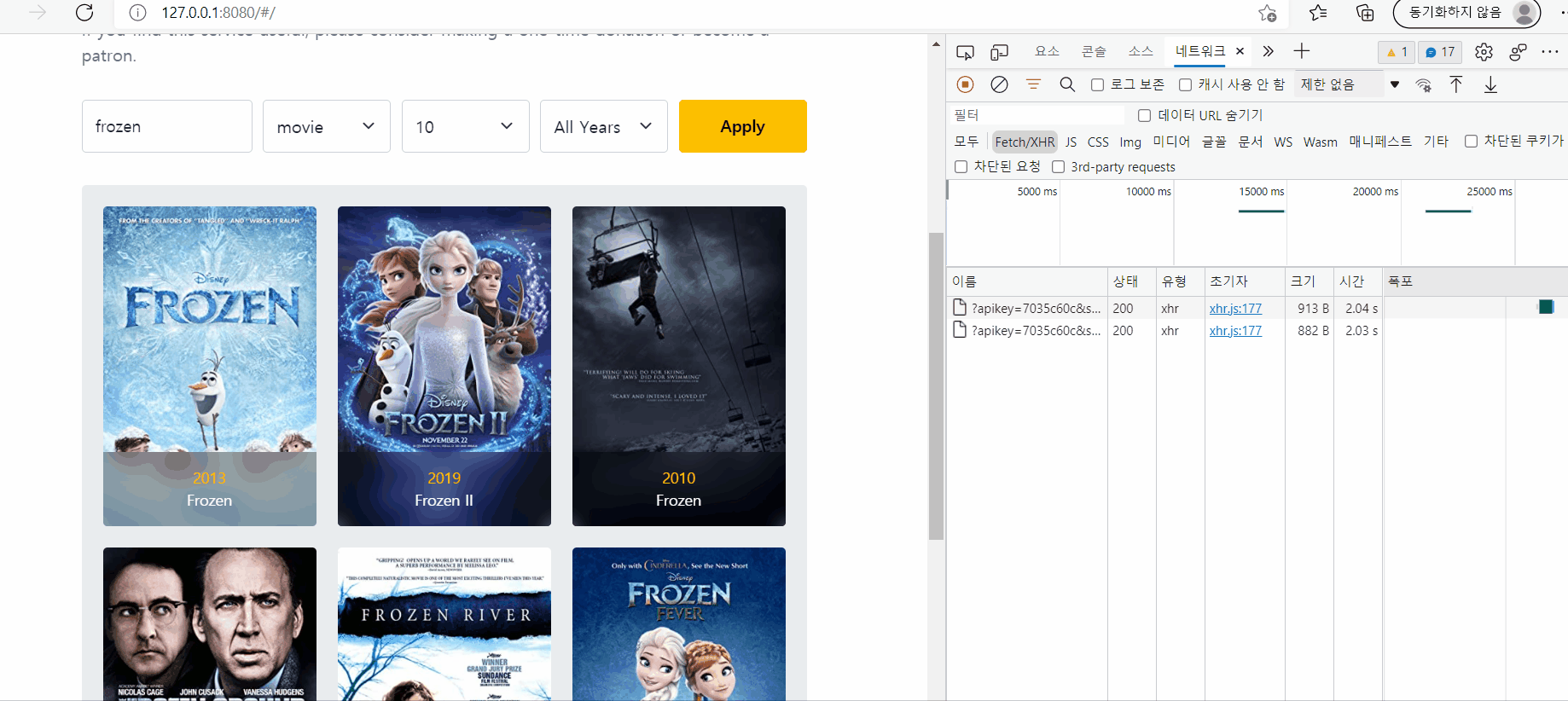Check the 데이터 URL 숨기기 checkbox

point(1144,115)
